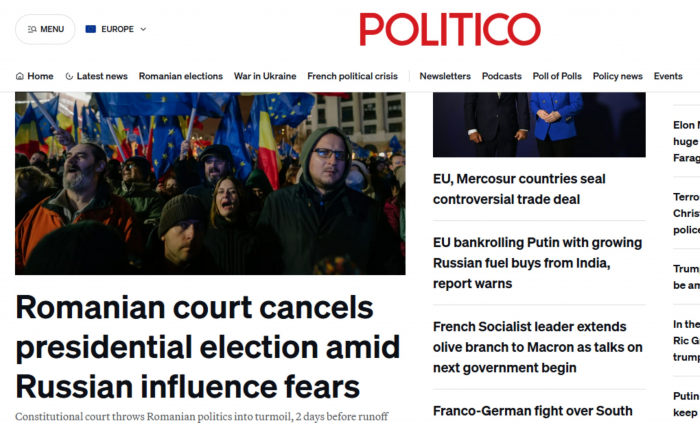Image resolution: width=700 pixels, height=423 pixels.
Task: Open French Socialist leader Macron article
Action: tap(537, 347)
